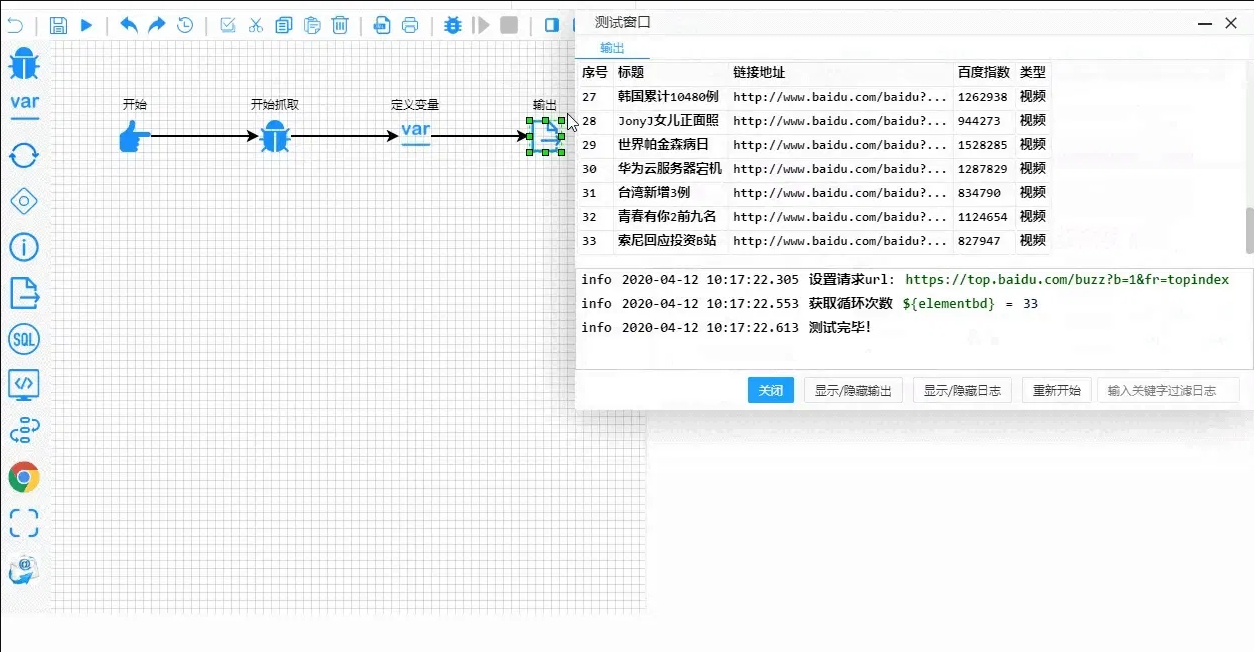1254x652 pixels.
Task: Paste with the clipboard icon
Action: click(x=312, y=25)
